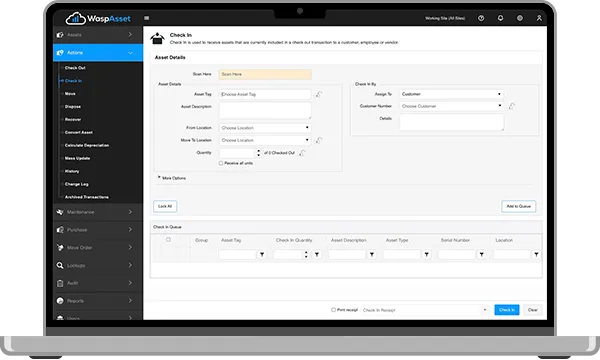The image size is (600, 360).
Task: Select Archived Transactions in Actions menu
Action: point(86,197)
